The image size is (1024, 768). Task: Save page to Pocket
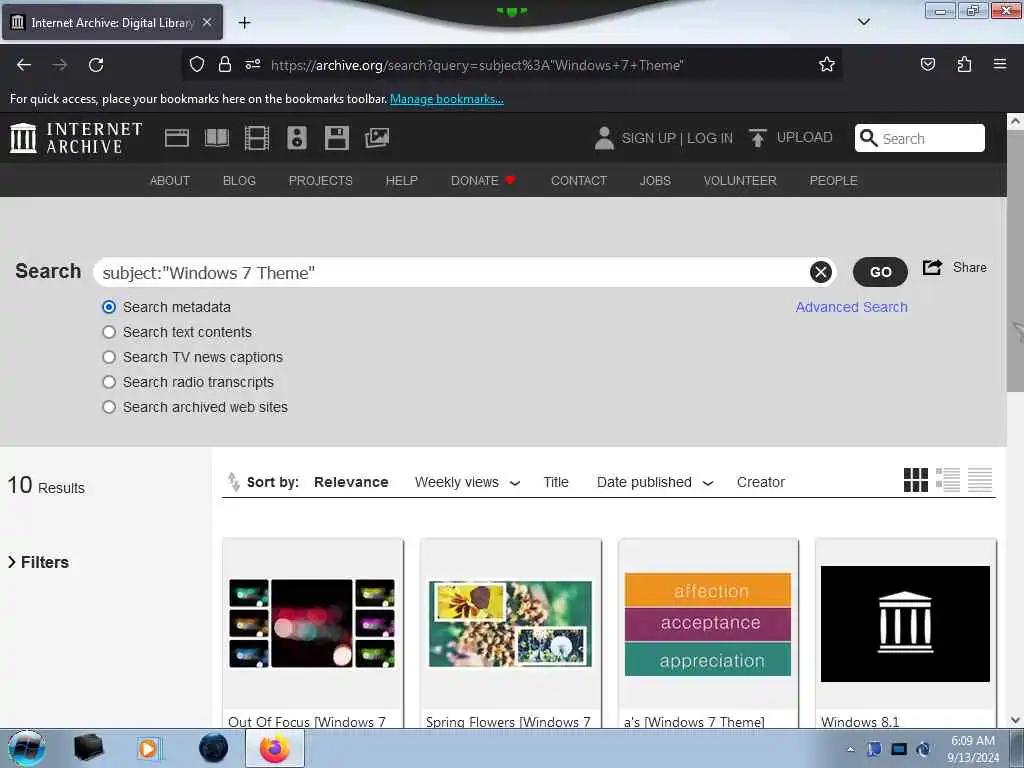coord(927,65)
